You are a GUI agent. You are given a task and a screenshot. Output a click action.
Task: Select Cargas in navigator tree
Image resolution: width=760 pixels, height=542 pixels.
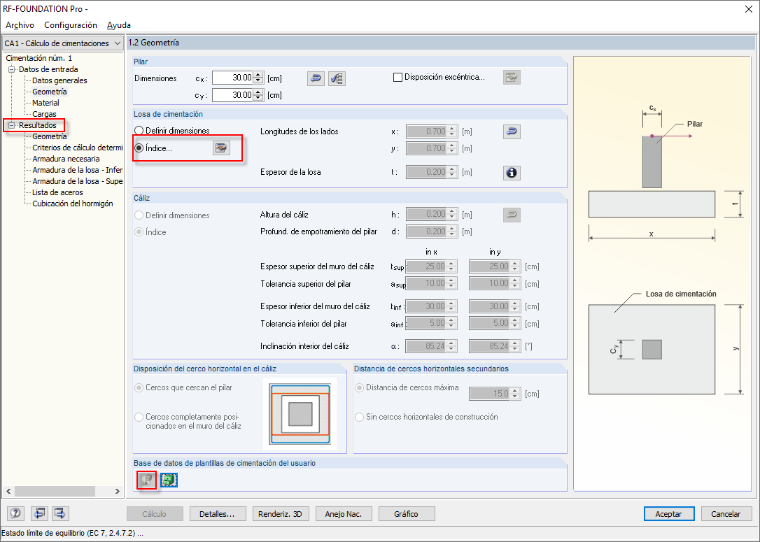click(44, 114)
